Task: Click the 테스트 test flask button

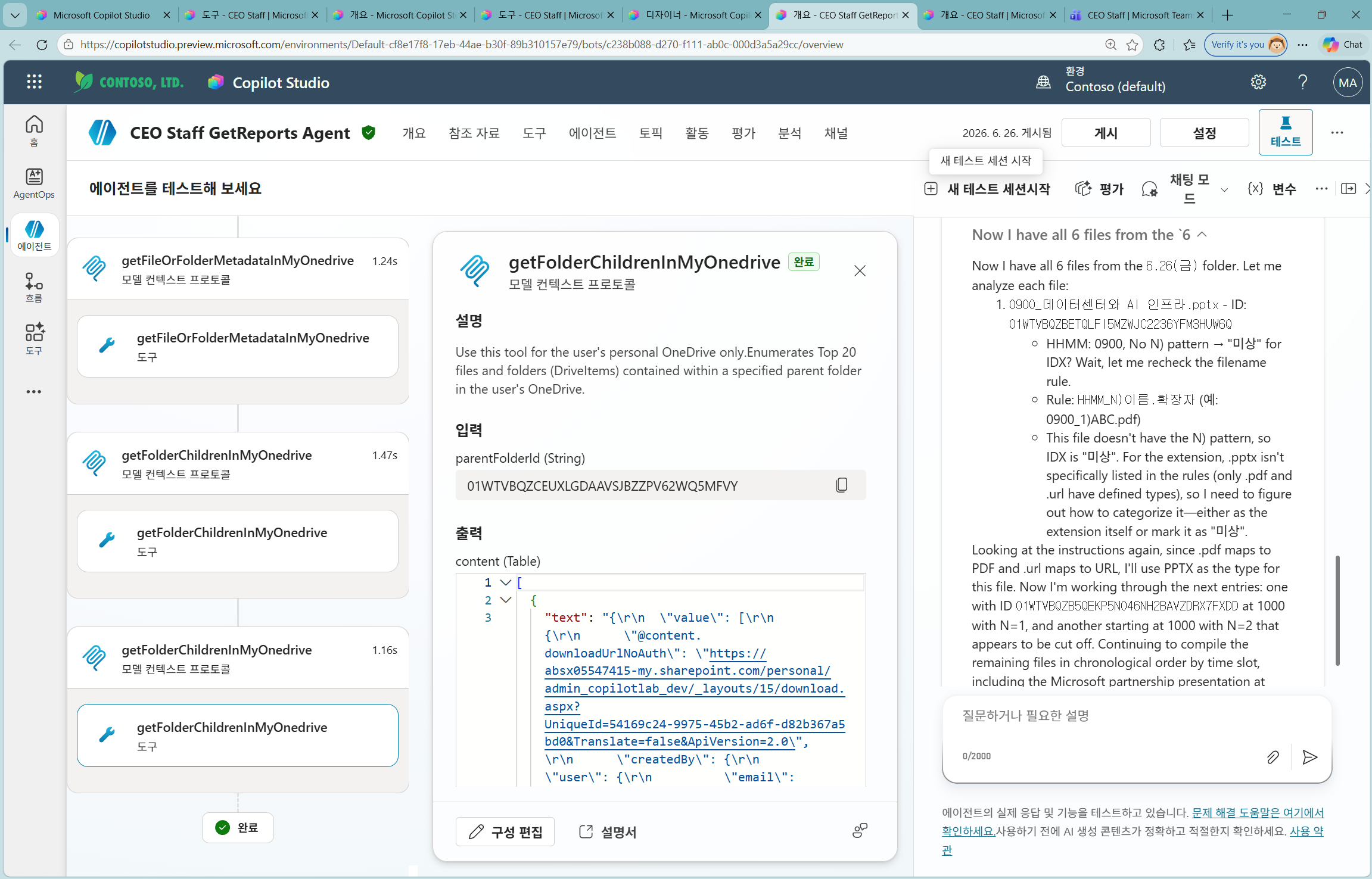Action: click(1286, 132)
